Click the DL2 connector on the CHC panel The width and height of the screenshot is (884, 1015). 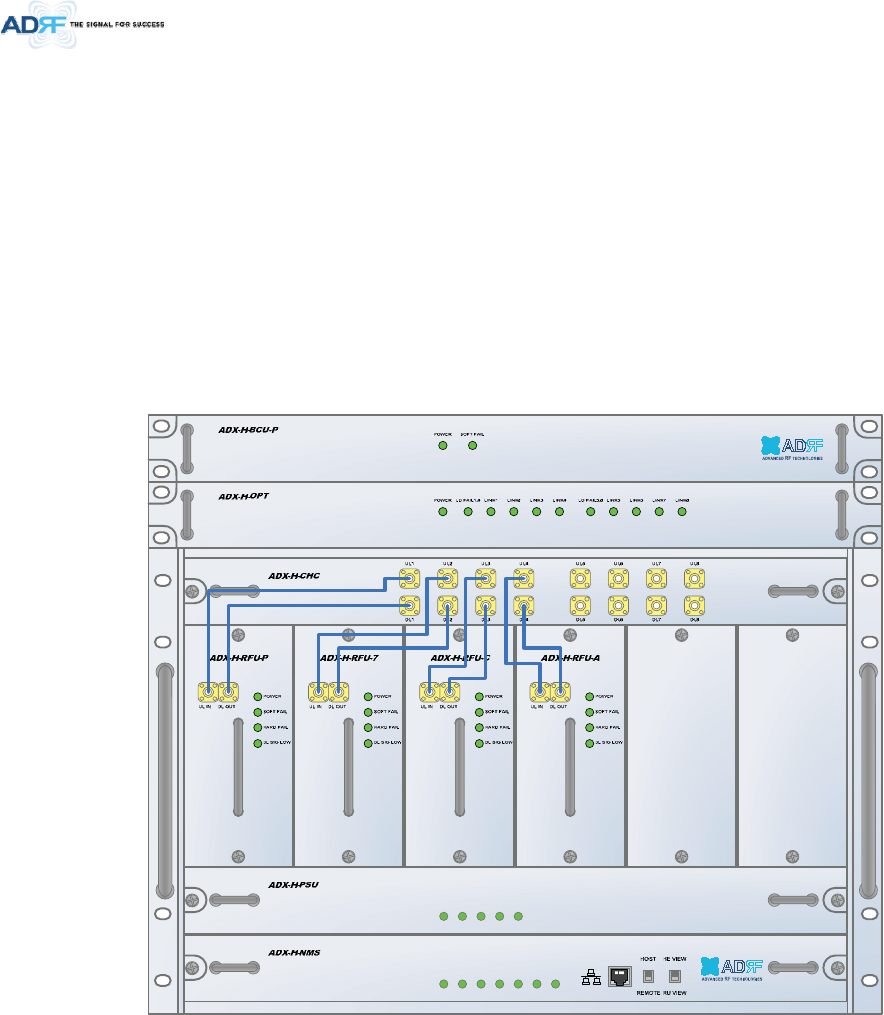[x=447, y=606]
